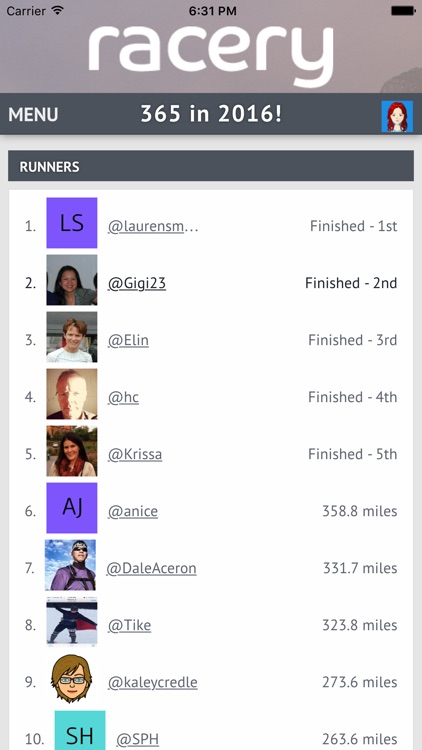Tap the purple LS avatar
422x750 pixels.
(x=72, y=223)
